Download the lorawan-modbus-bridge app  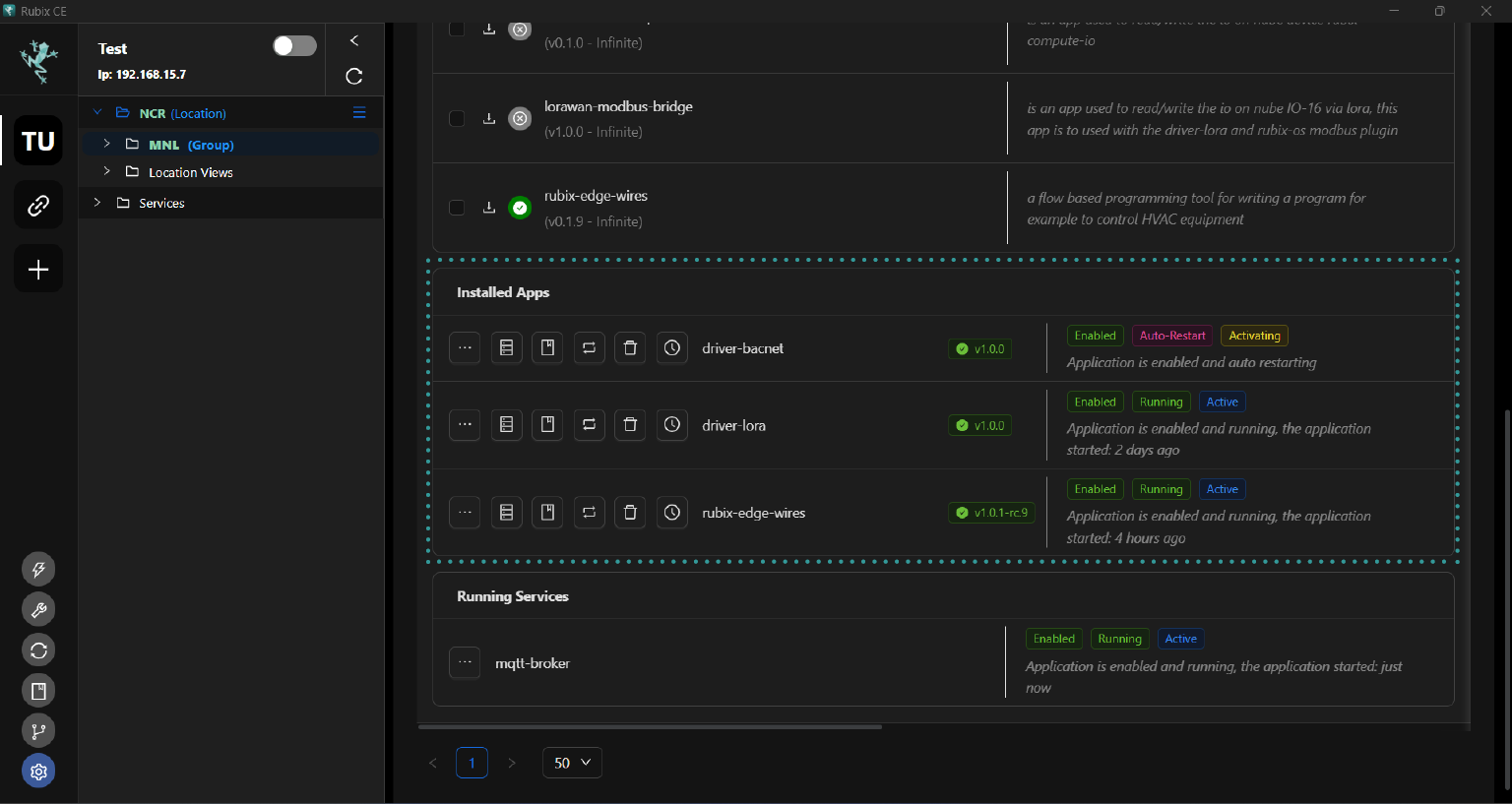coord(489,118)
